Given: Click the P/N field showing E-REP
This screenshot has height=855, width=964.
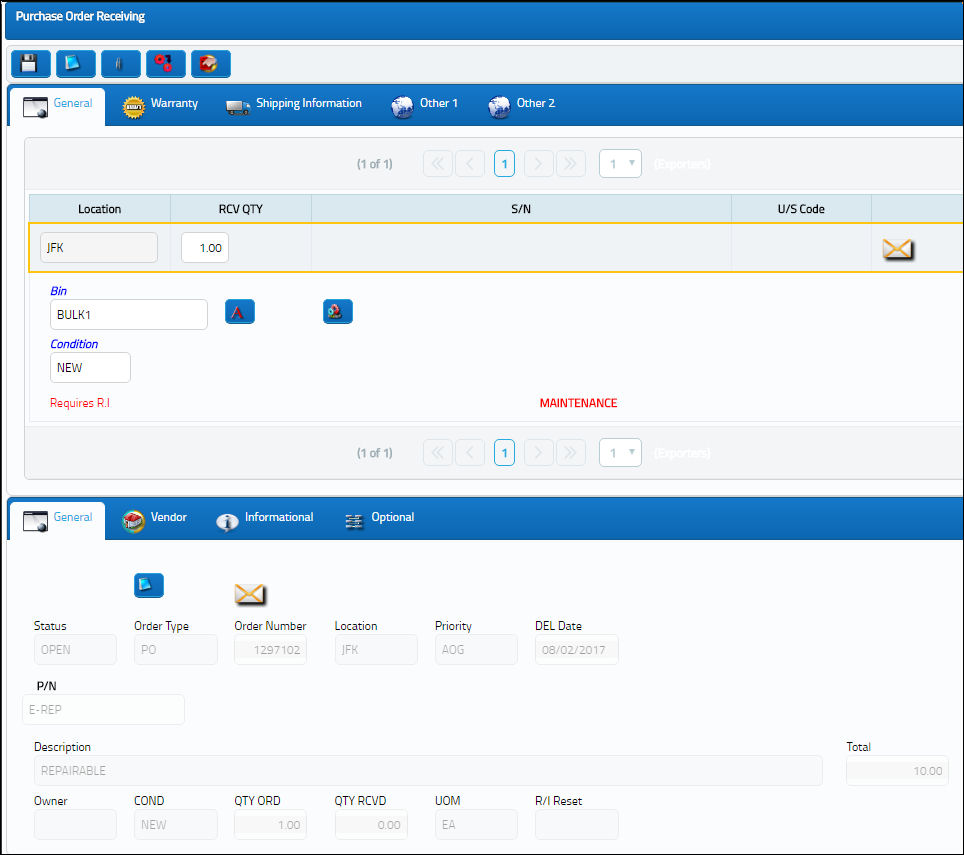Looking at the screenshot, I should tap(103, 709).
